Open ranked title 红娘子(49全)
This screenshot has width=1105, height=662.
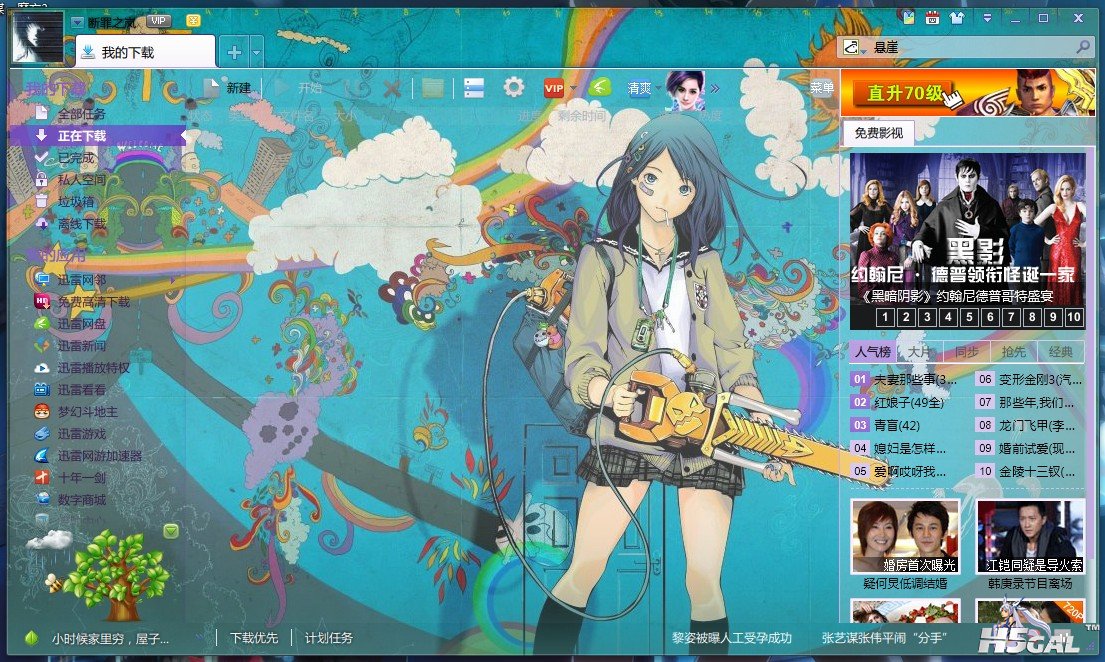(908, 403)
